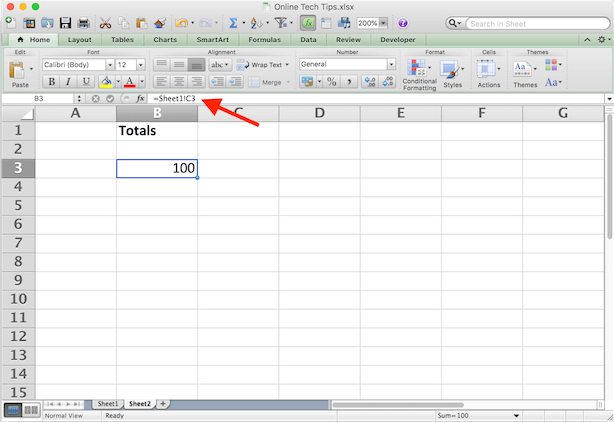Select the Format Painter brush icon
Viewport: 614px width, 422px height.
click(x=160, y=23)
